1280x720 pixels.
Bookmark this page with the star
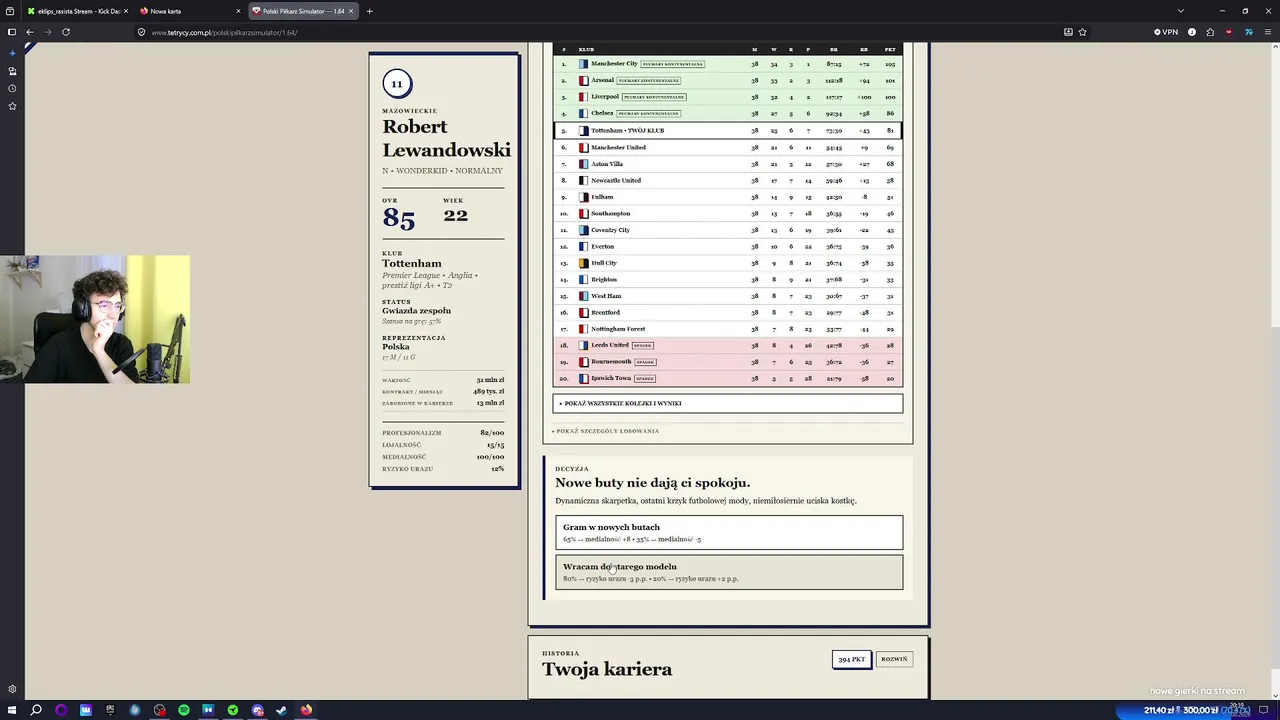point(1082,32)
